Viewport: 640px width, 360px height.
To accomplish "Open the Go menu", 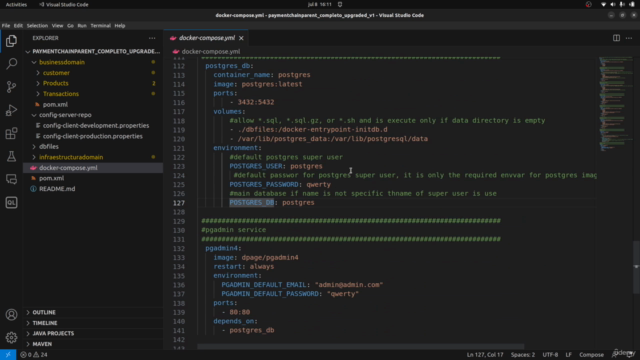I will click(x=70, y=26).
